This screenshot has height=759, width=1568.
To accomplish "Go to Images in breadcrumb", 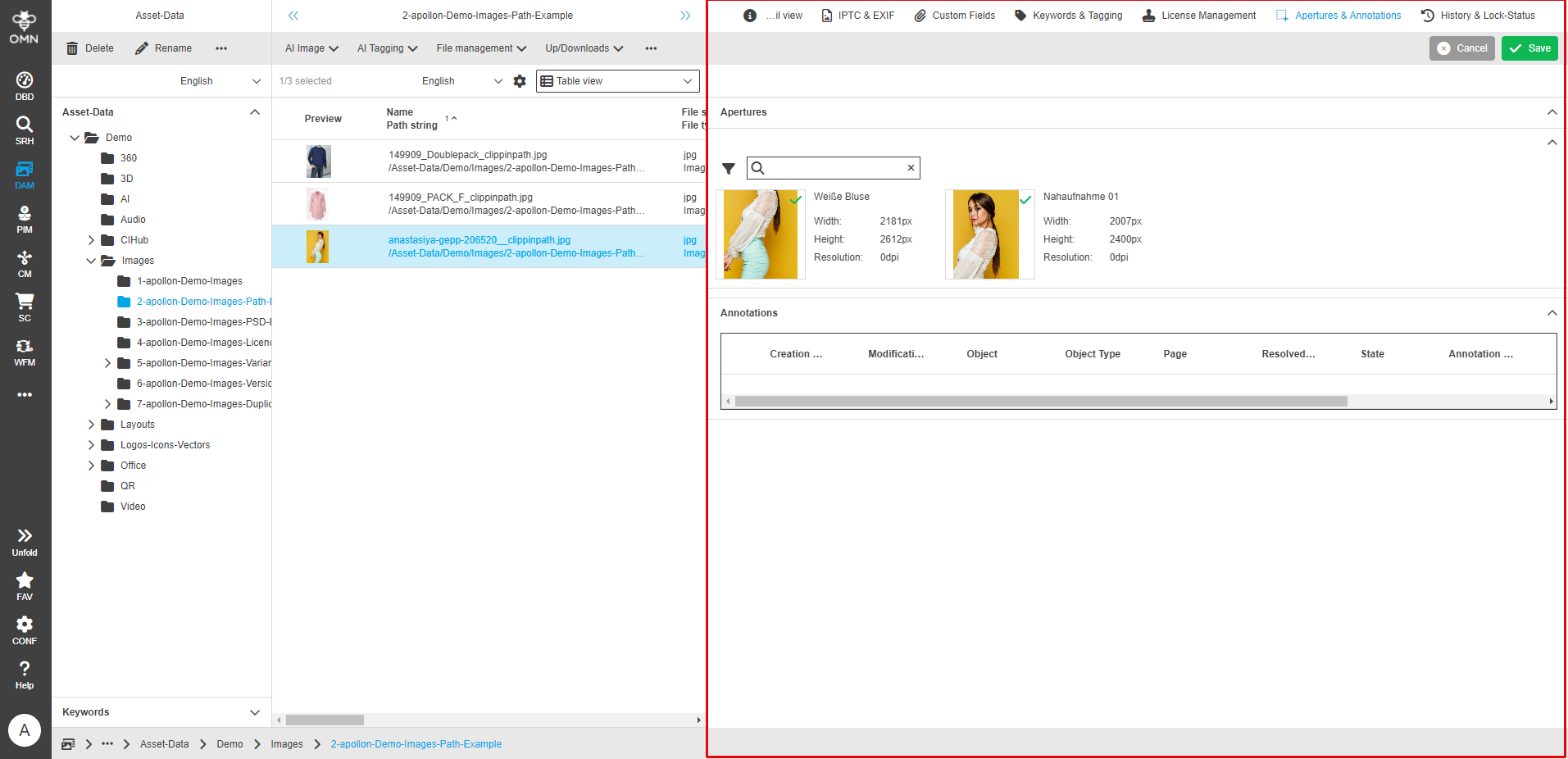I will pos(287,744).
